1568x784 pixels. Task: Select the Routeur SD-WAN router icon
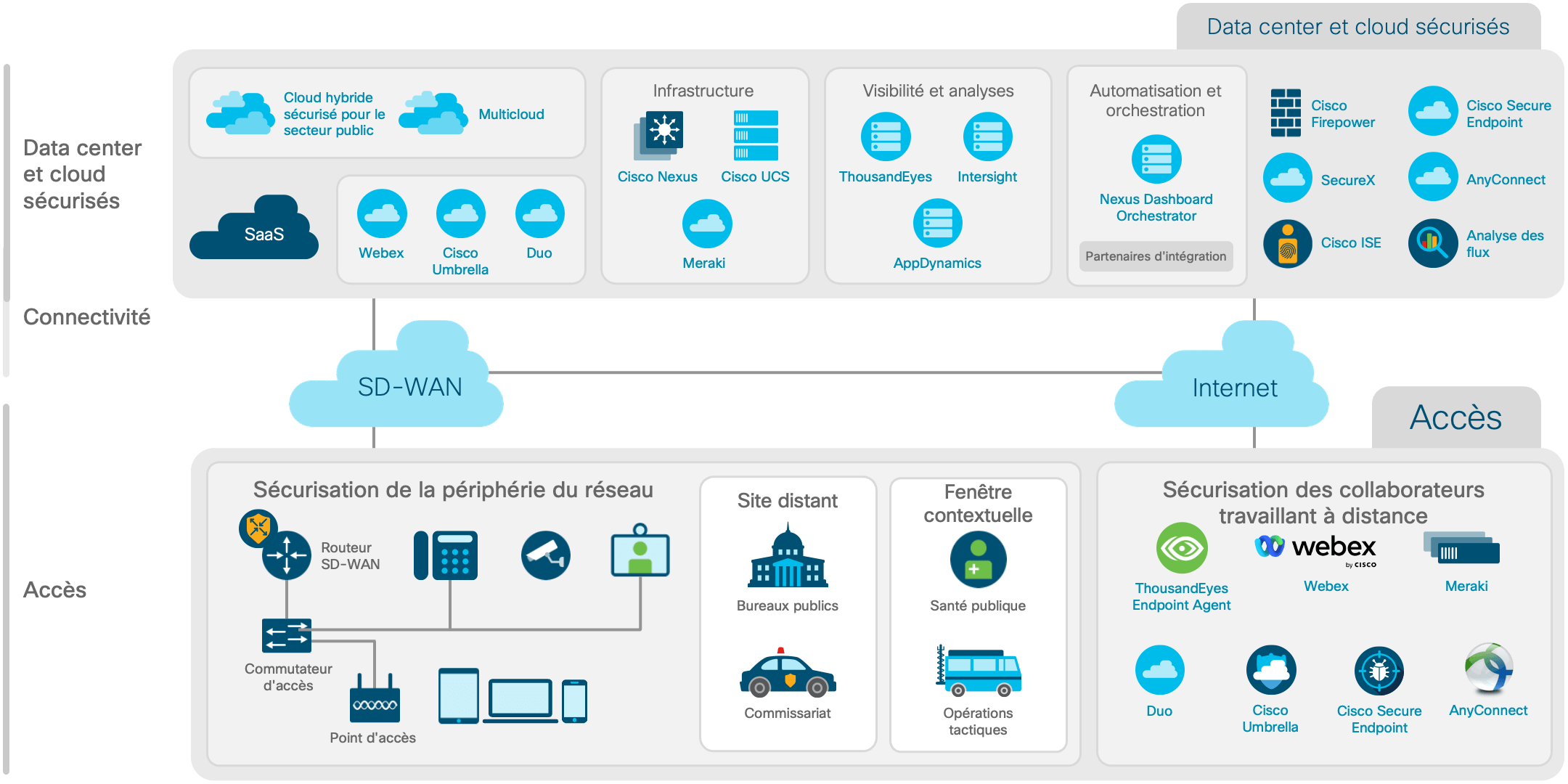[x=286, y=555]
